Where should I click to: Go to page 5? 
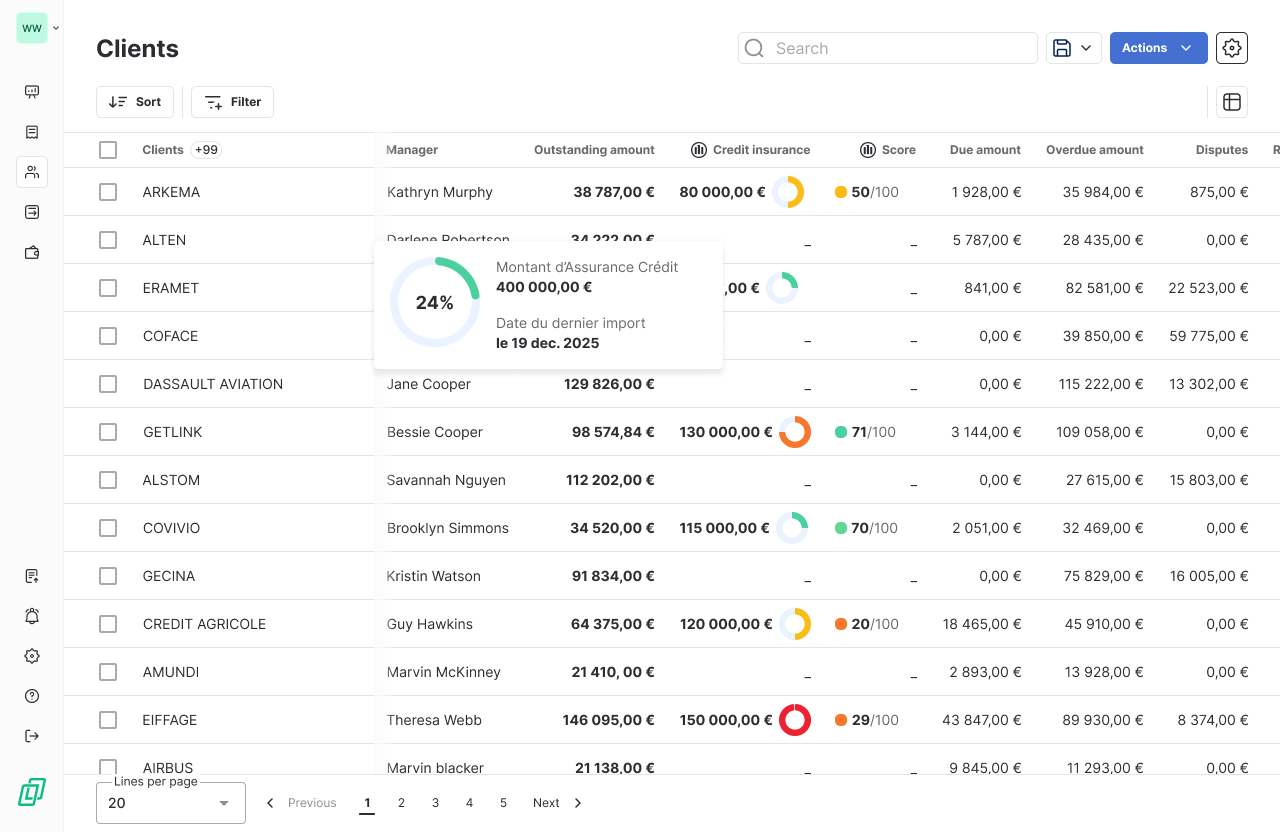(x=503, y=803)
